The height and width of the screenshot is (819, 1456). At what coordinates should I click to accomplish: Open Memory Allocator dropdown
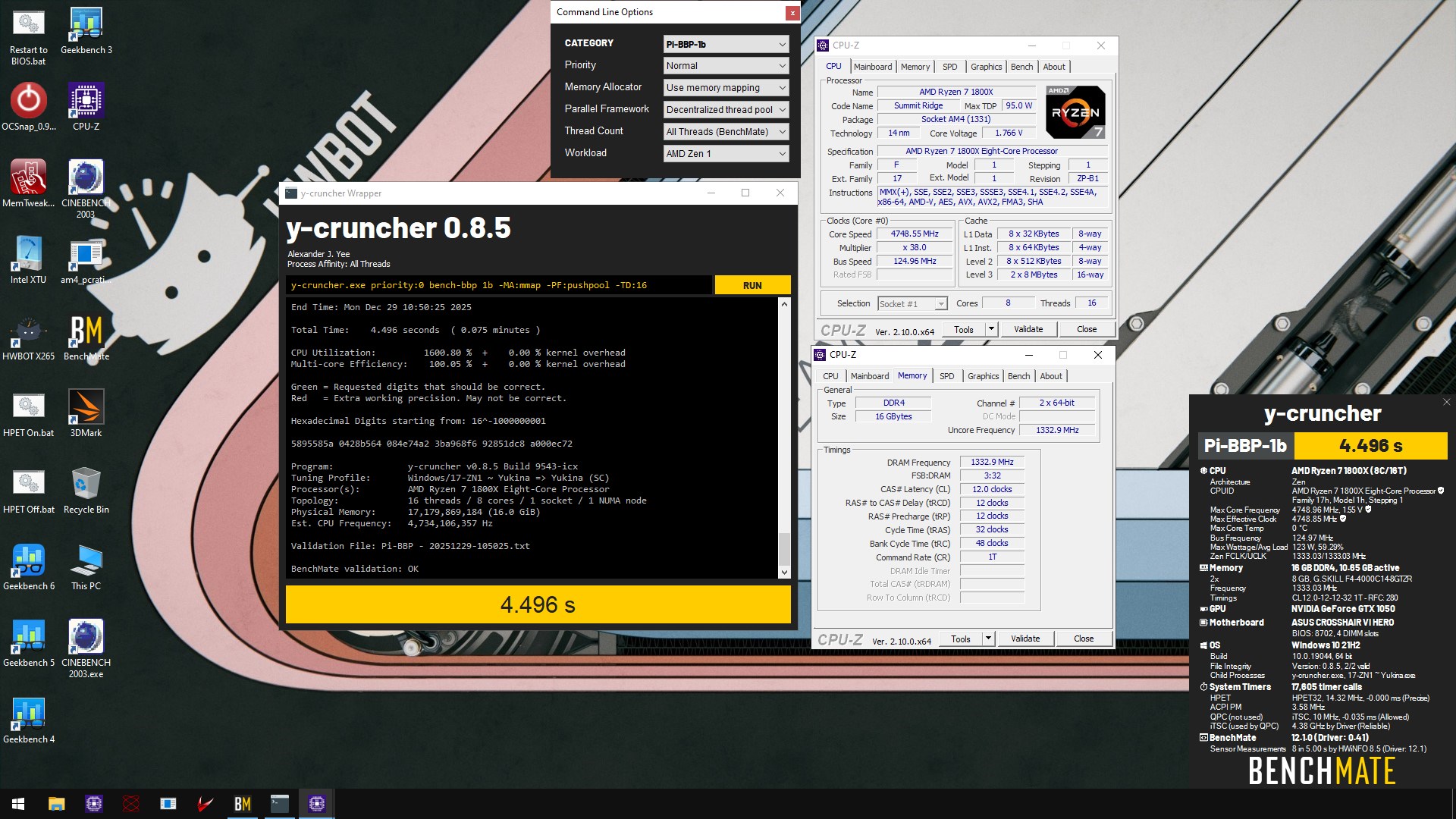click(726, 88)
